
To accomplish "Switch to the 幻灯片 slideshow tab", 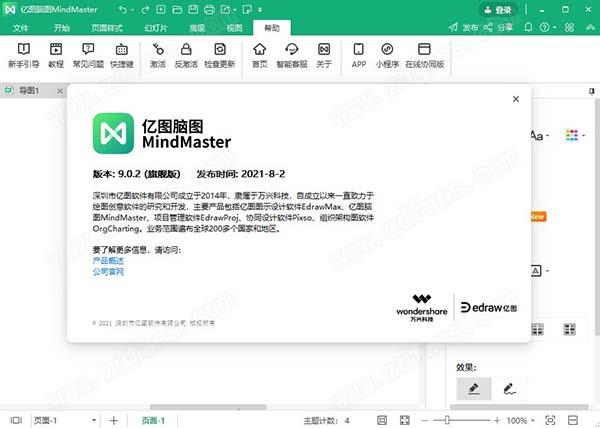I will pos(156,28).
